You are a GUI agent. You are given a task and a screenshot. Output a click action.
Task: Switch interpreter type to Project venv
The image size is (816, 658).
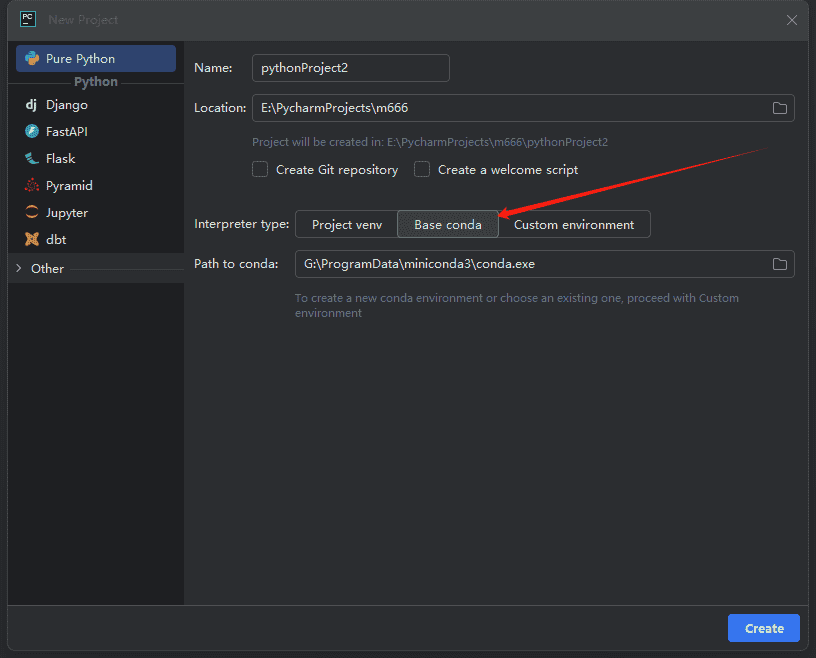(347, 225)
